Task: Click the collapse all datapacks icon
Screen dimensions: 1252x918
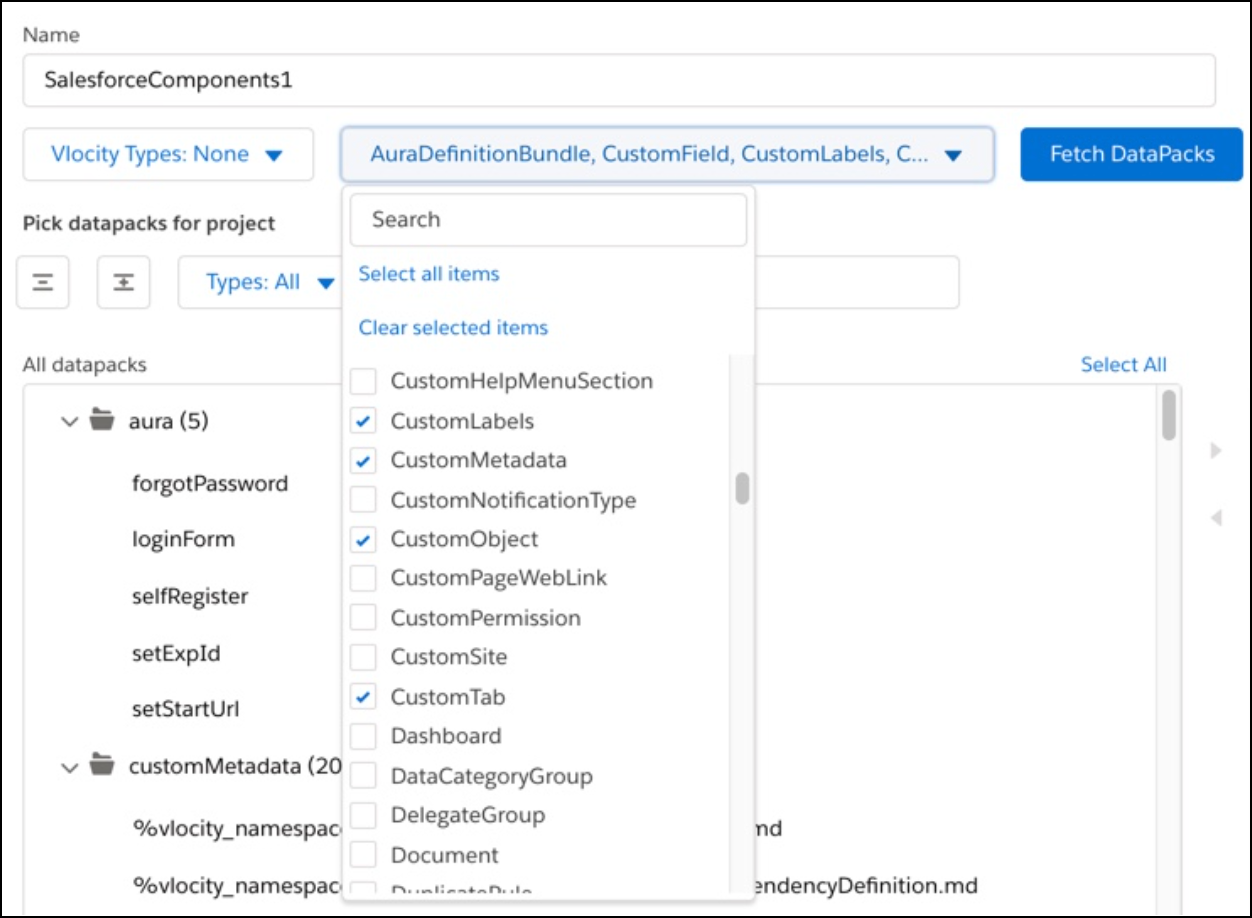Action: (43, 282)
